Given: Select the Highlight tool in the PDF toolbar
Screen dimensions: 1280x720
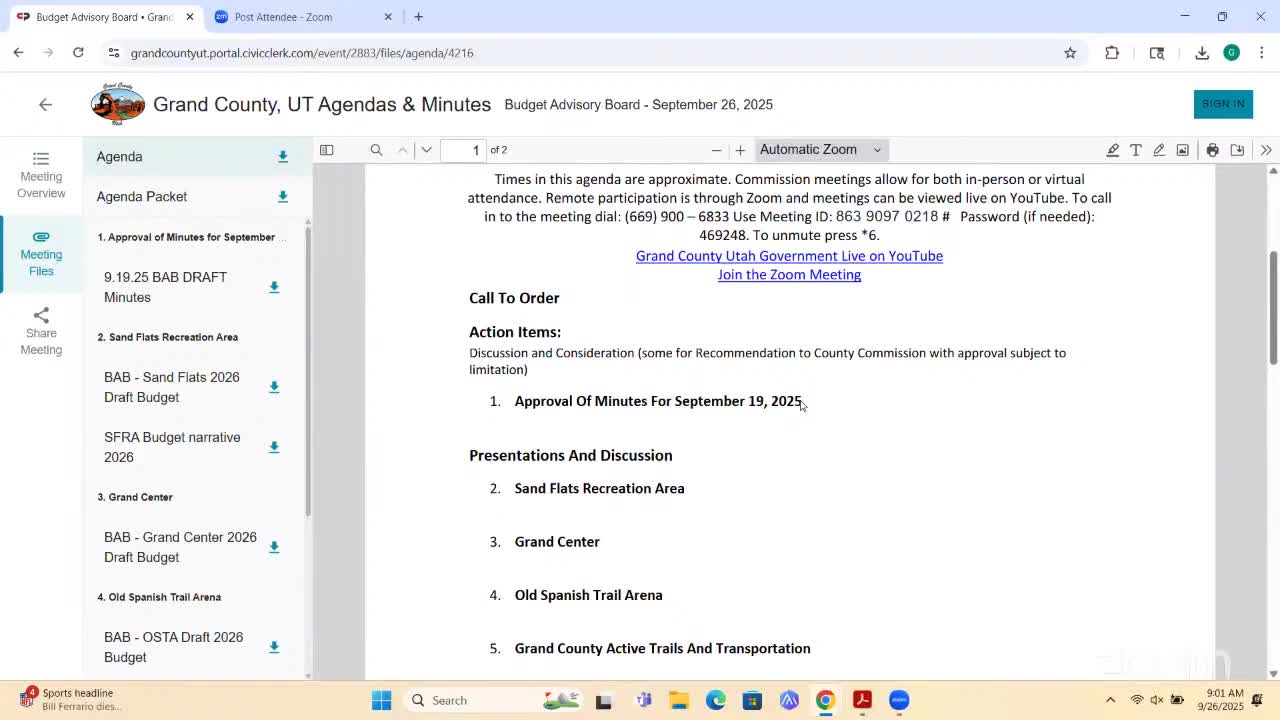Looking at the screenshot, I should click(1113, 149).
